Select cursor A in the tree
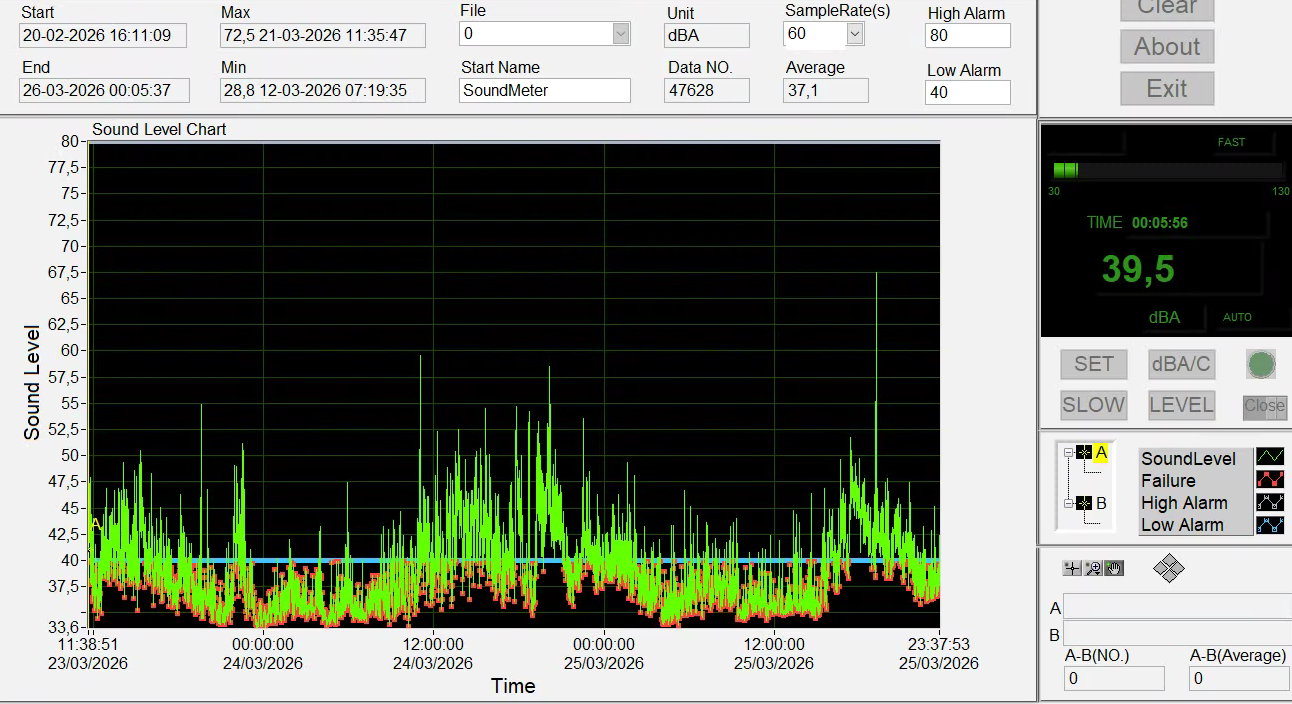The image size is (1292, 704). click(1101, 453)
